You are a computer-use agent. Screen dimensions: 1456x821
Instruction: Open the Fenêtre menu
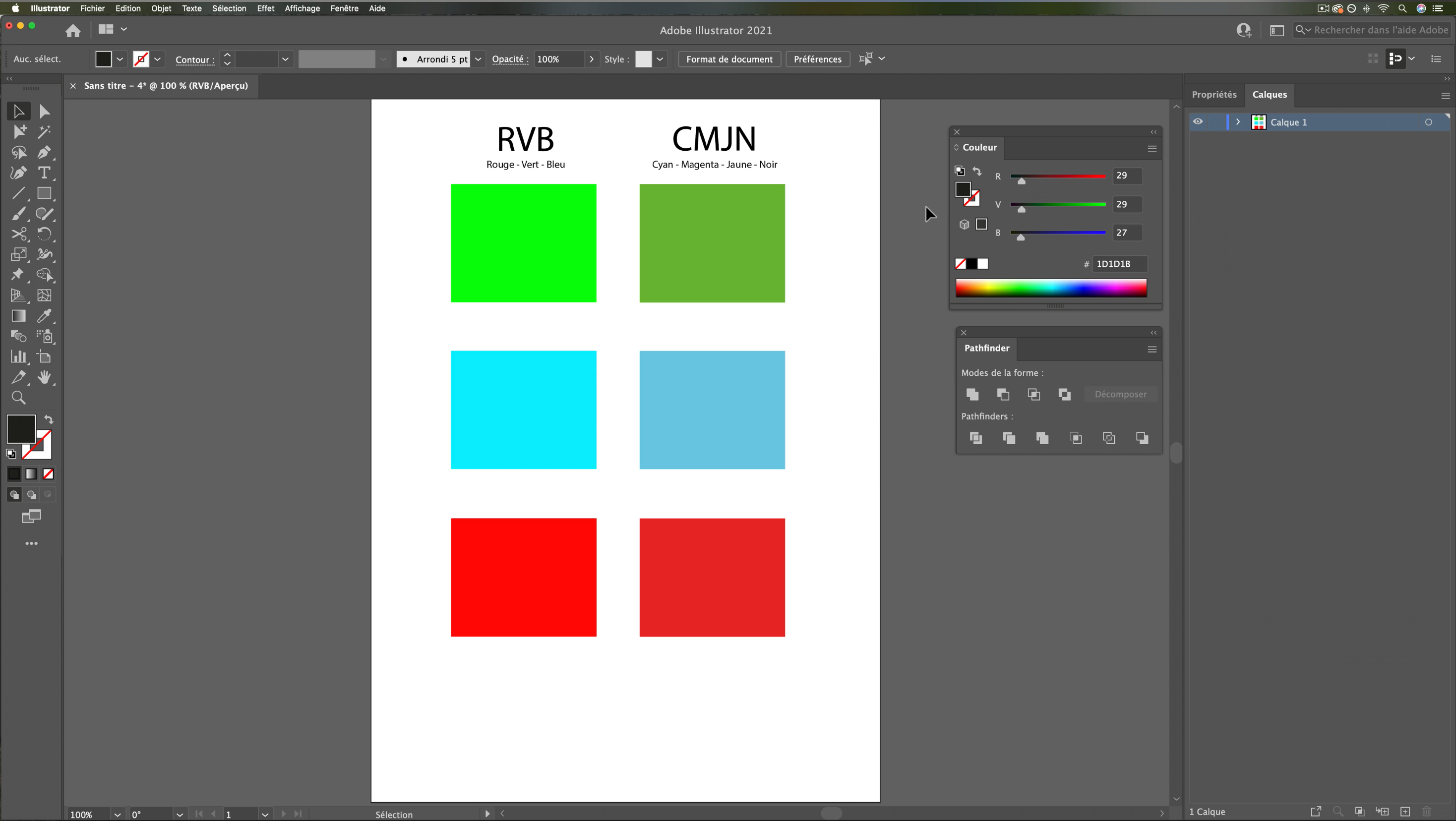tap(344, 8)
